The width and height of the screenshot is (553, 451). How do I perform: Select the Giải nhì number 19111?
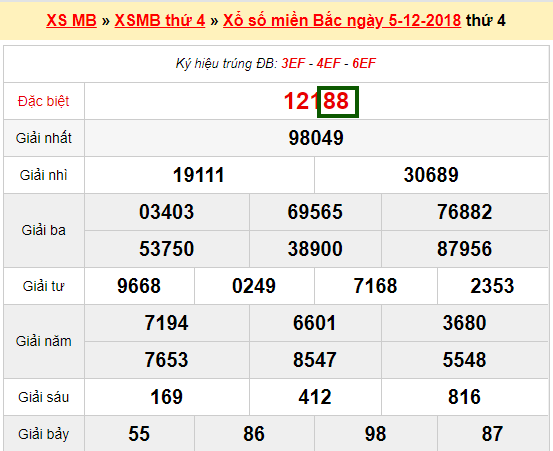tap(199, 175)
